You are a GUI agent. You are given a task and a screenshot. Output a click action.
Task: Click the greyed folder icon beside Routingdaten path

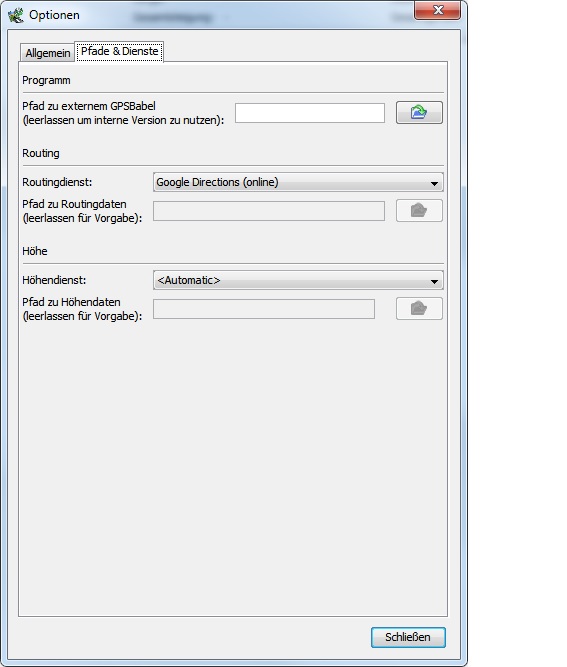pyautogui.click(x=419, y=211)
